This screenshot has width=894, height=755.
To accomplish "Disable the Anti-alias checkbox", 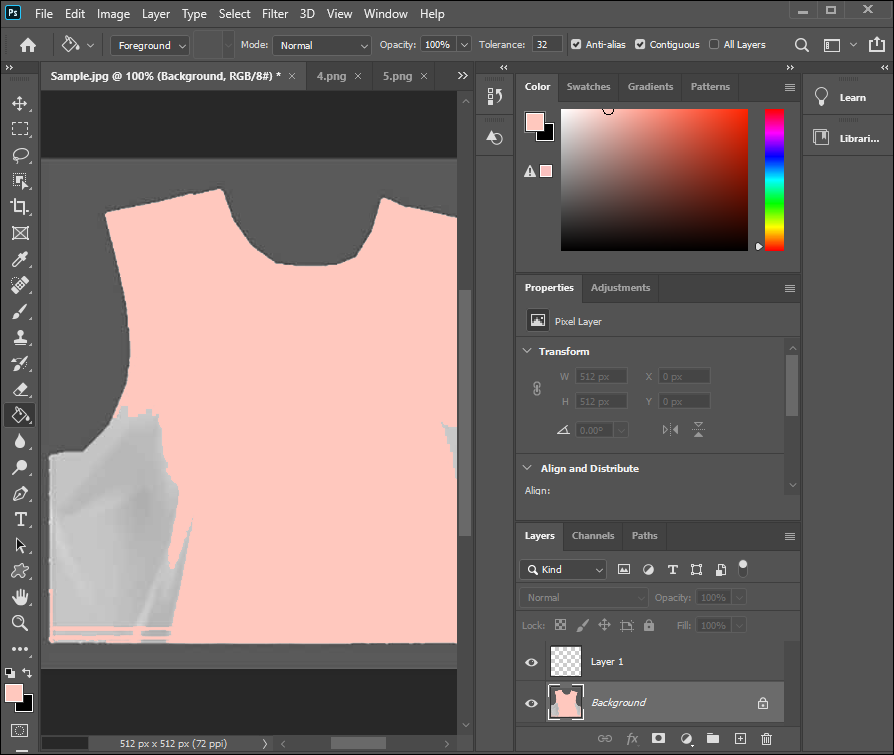I will pyautogui.click(x=576, y=45).
